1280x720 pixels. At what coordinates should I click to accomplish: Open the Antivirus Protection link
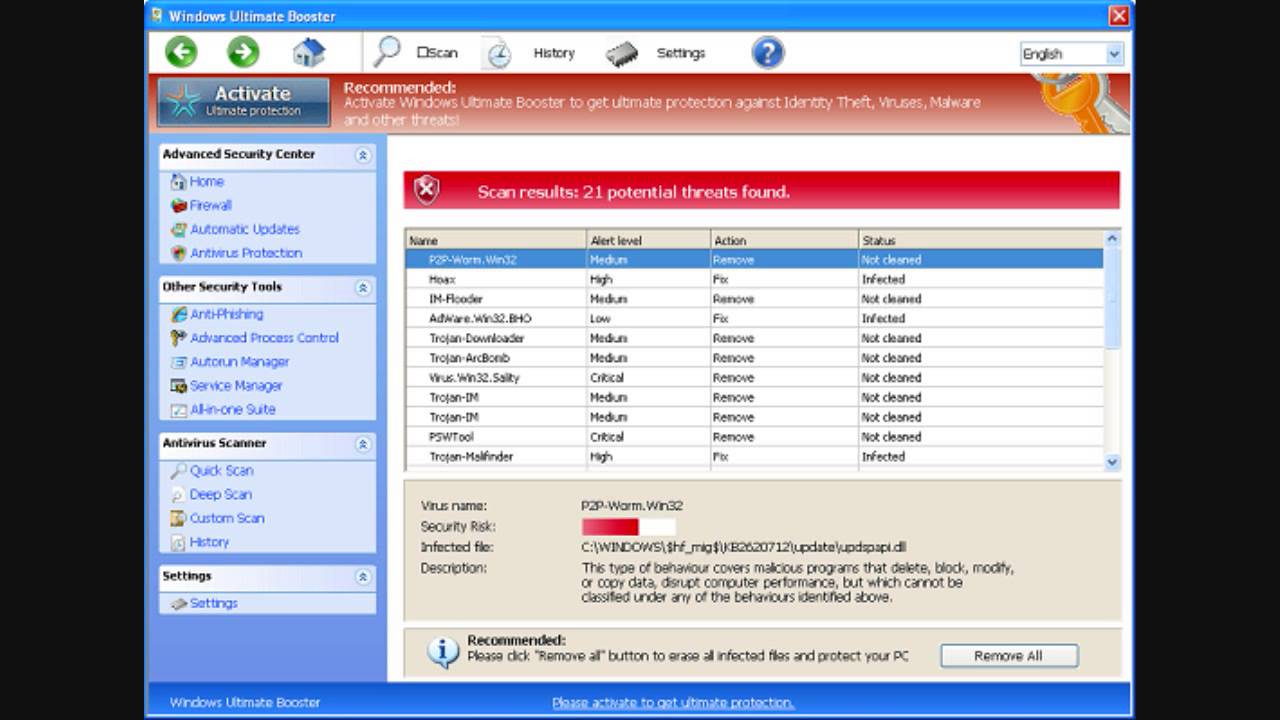click(x=246, y=253)
